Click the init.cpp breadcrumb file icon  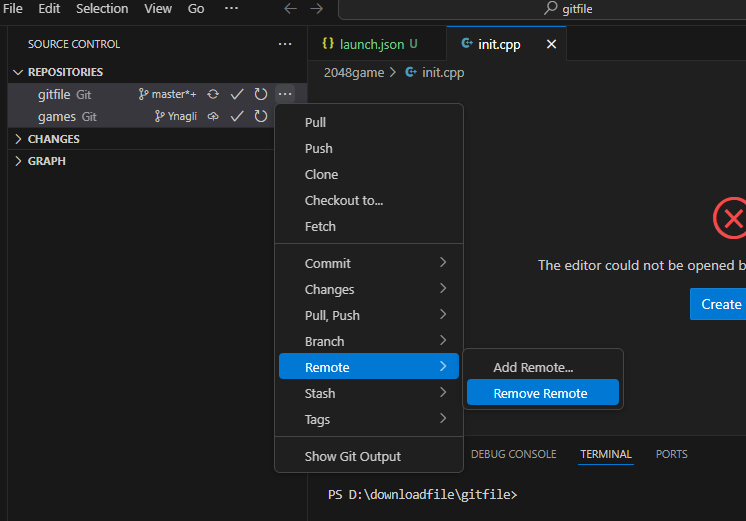coord(411,72)
